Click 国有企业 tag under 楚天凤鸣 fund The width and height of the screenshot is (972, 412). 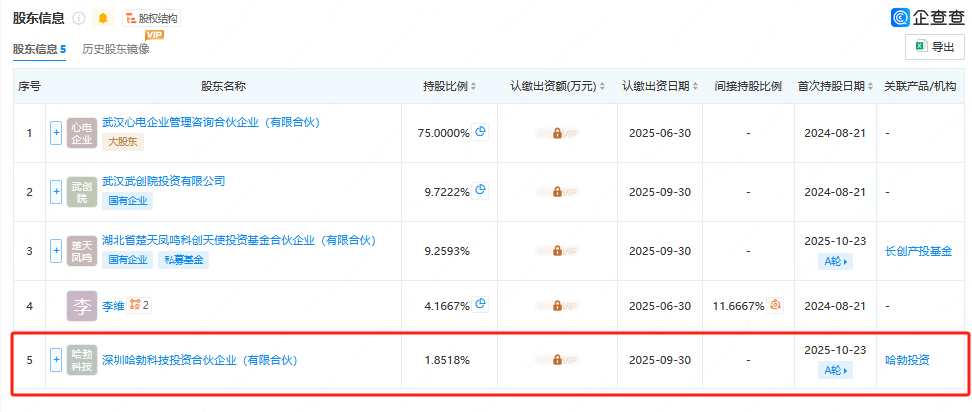coord(128,260)
